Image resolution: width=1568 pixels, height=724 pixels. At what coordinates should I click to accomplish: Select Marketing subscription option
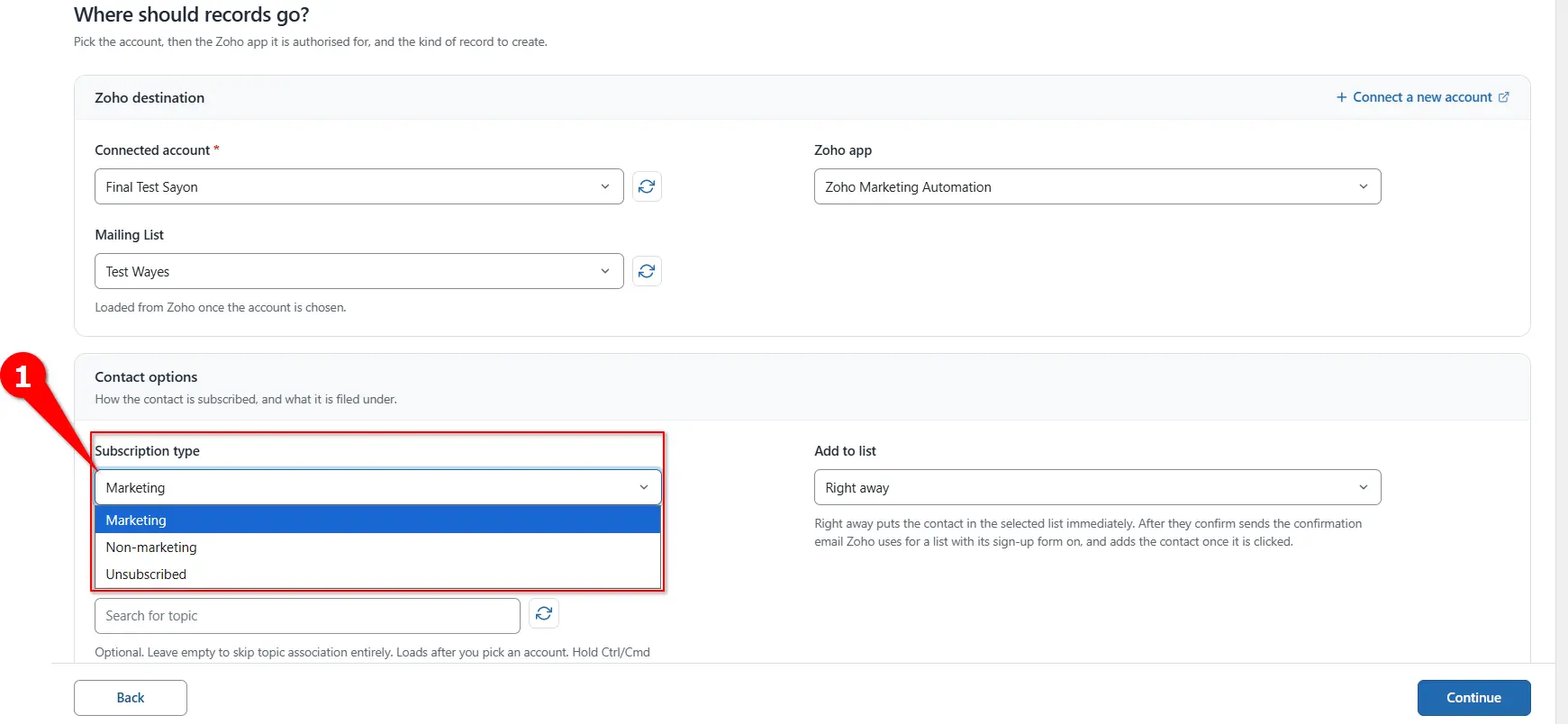click(x=378, y=520)
